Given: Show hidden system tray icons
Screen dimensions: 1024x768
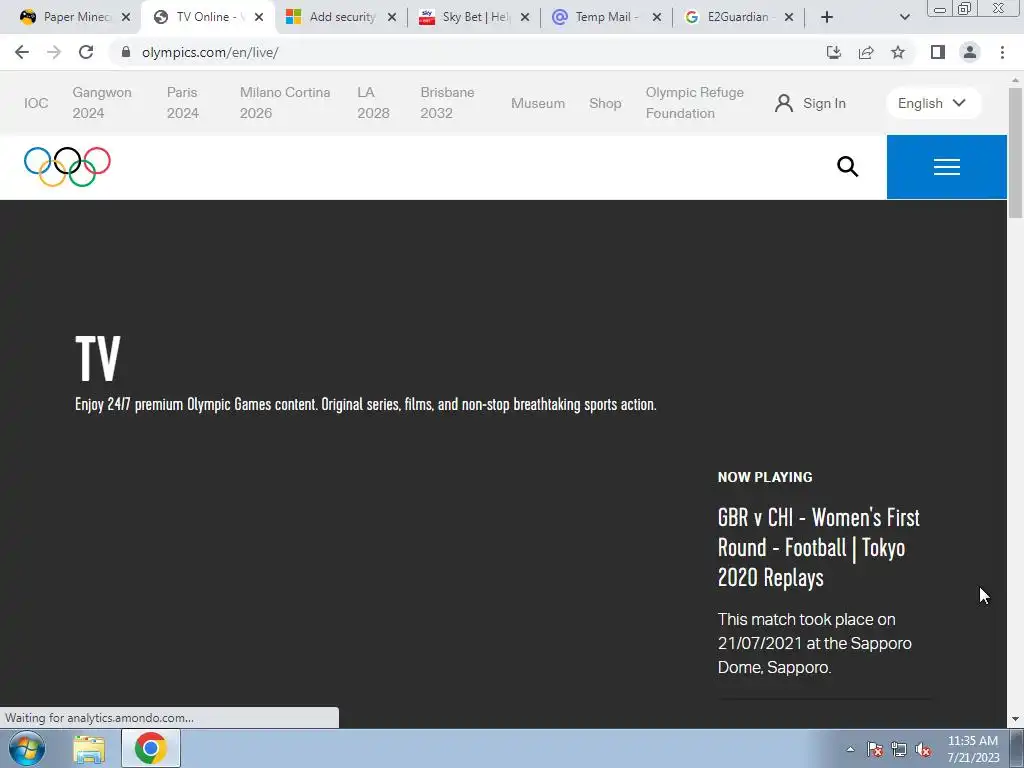Looking at the screenshot, I should click(x=850, y=749).
